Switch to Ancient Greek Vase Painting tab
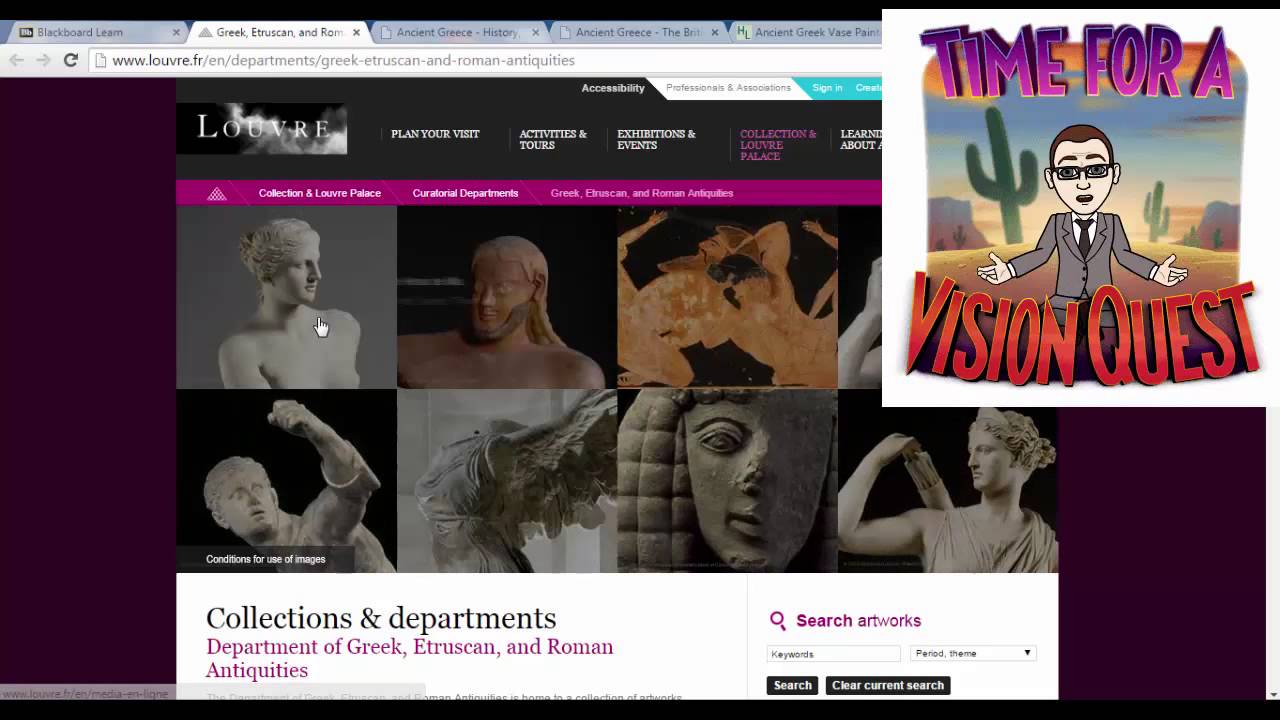 click(x=808, y=32)
